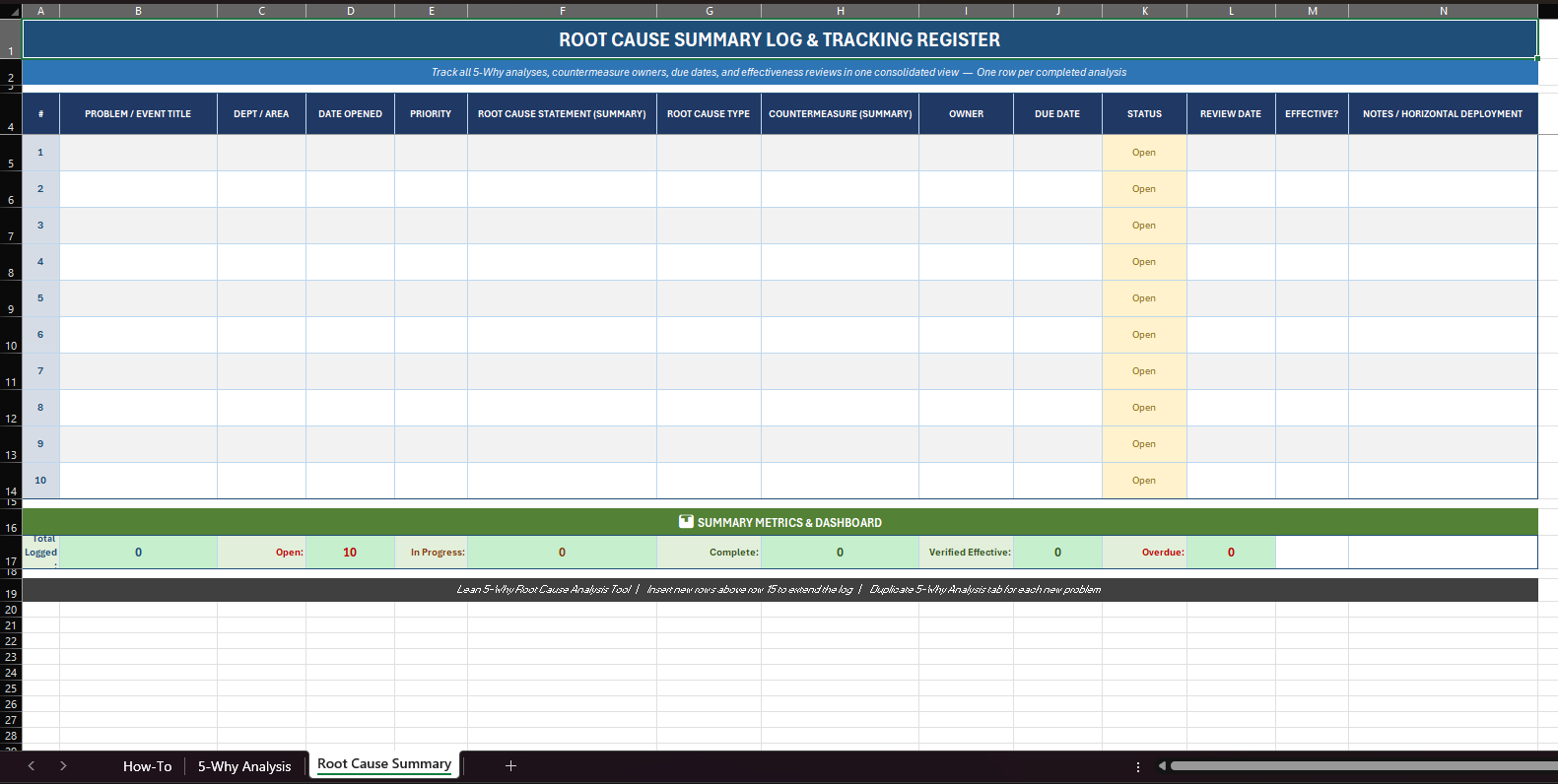Image resolution: width=1558 pixels, height=784 pixels.
Task: Click the horizontal scrollbar left arrow
Action: pos(1162,765)
